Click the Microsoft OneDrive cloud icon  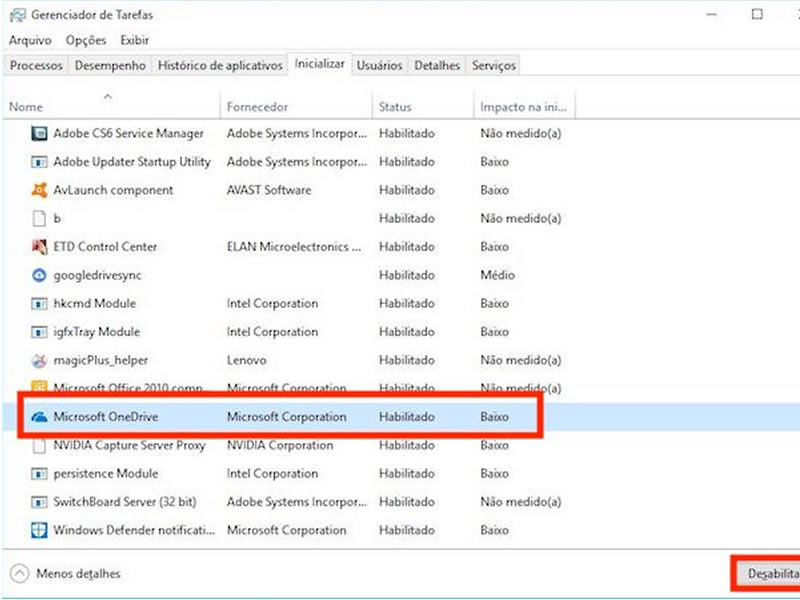coord(40,417)
